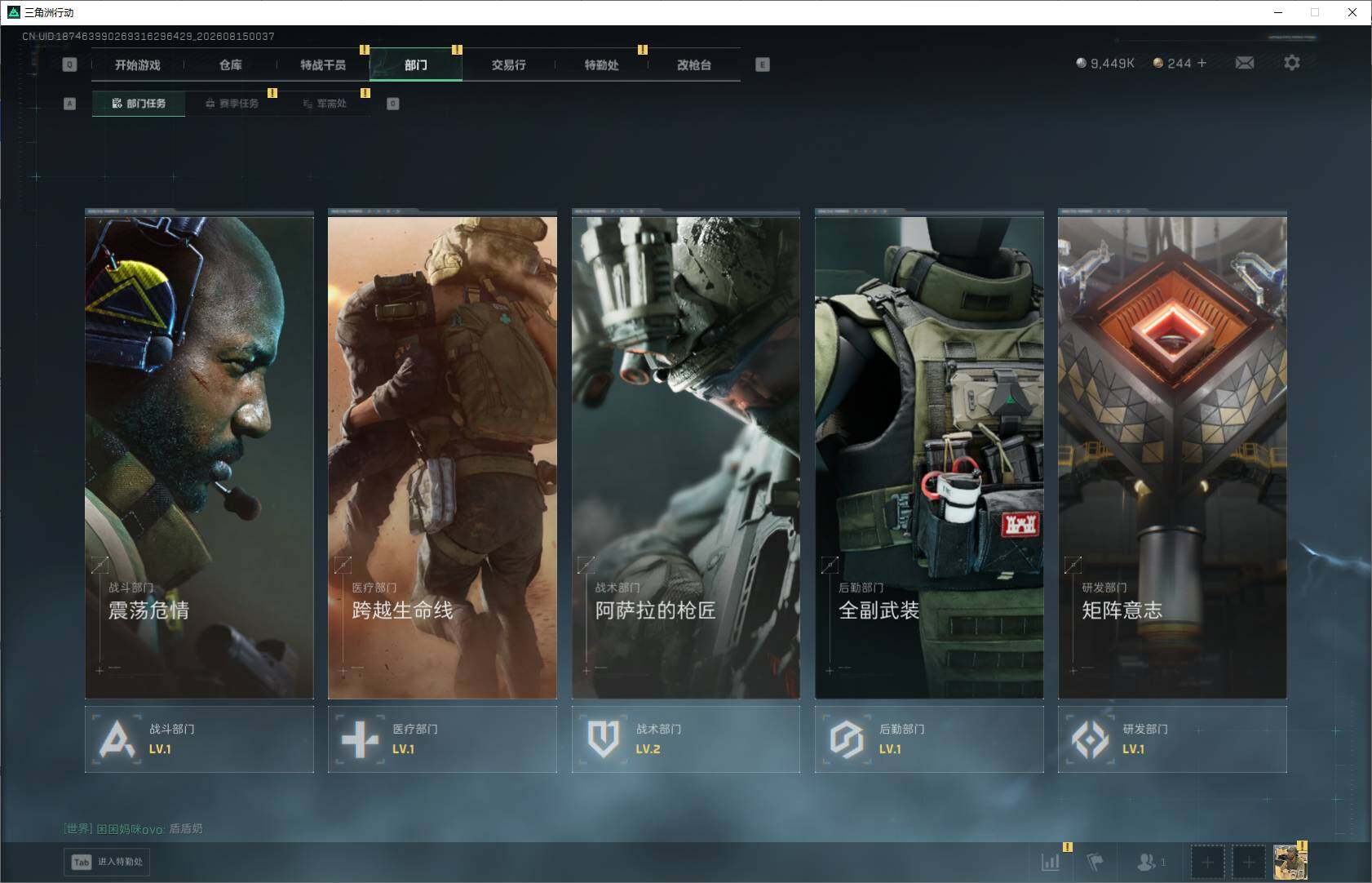
Task: Click the 战斗部门 LV.1 level panel
Action: click(x=199, y=739)
